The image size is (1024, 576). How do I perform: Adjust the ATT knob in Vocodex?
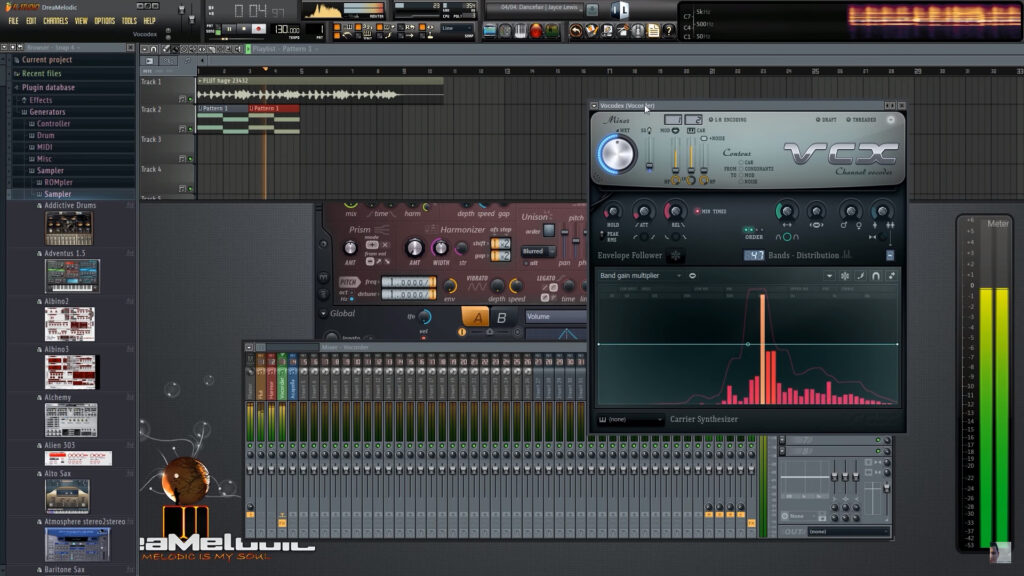643,211
